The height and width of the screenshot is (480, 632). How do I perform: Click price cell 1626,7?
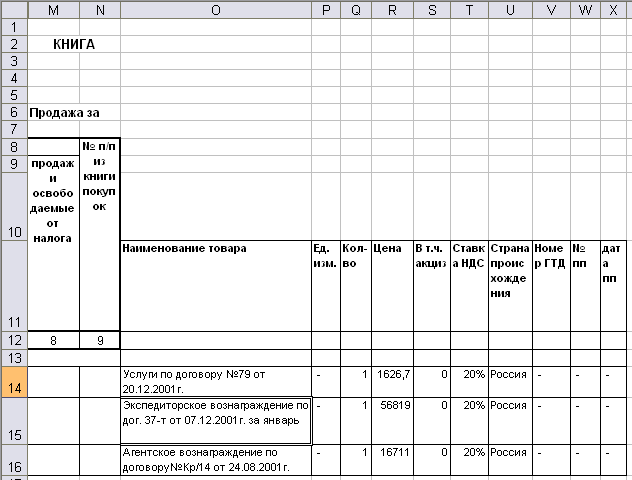(x=392, y=382)
